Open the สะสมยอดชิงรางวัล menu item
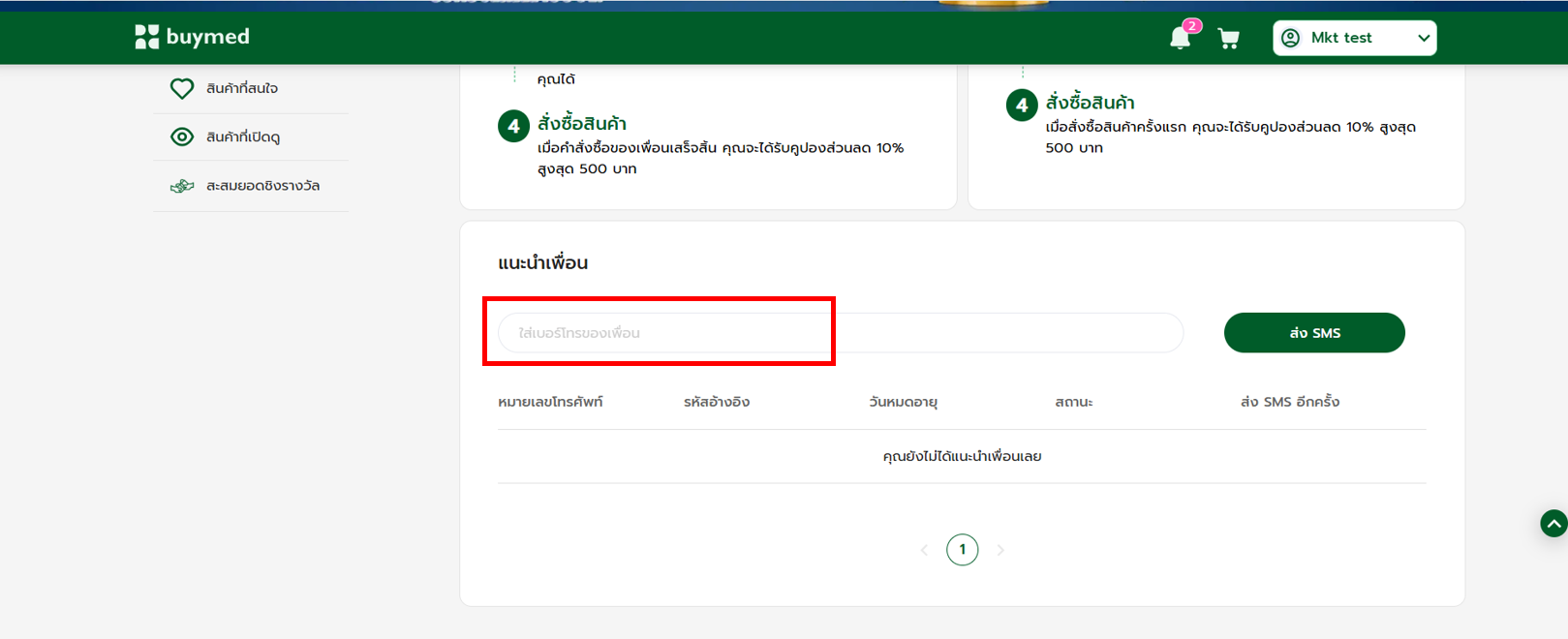 tap(262, 186)
